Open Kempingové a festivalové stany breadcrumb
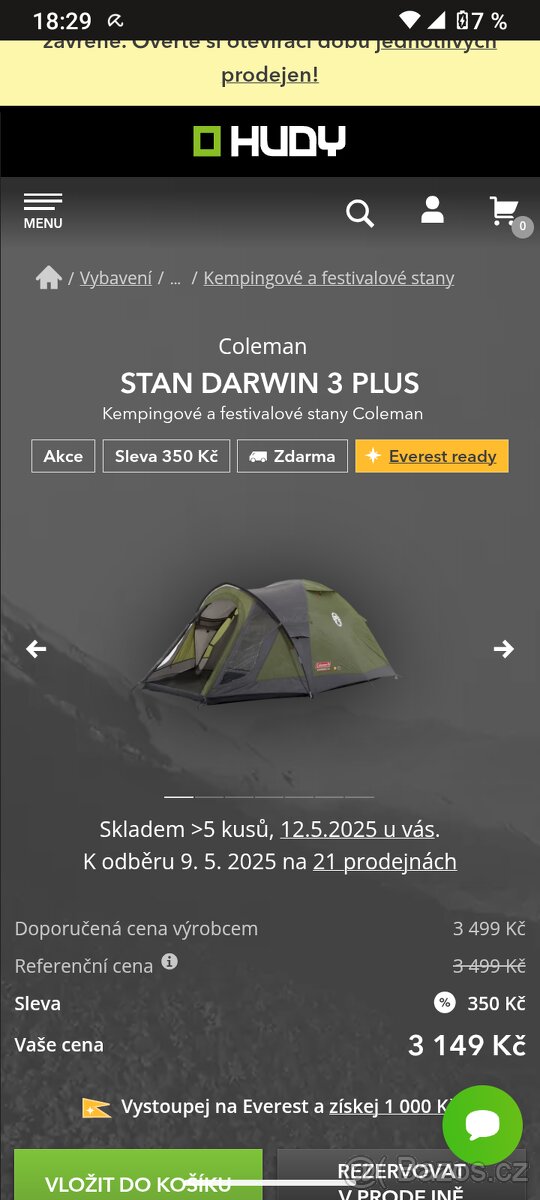This screenshot has width=540, height=1200. tap(329, 278)
